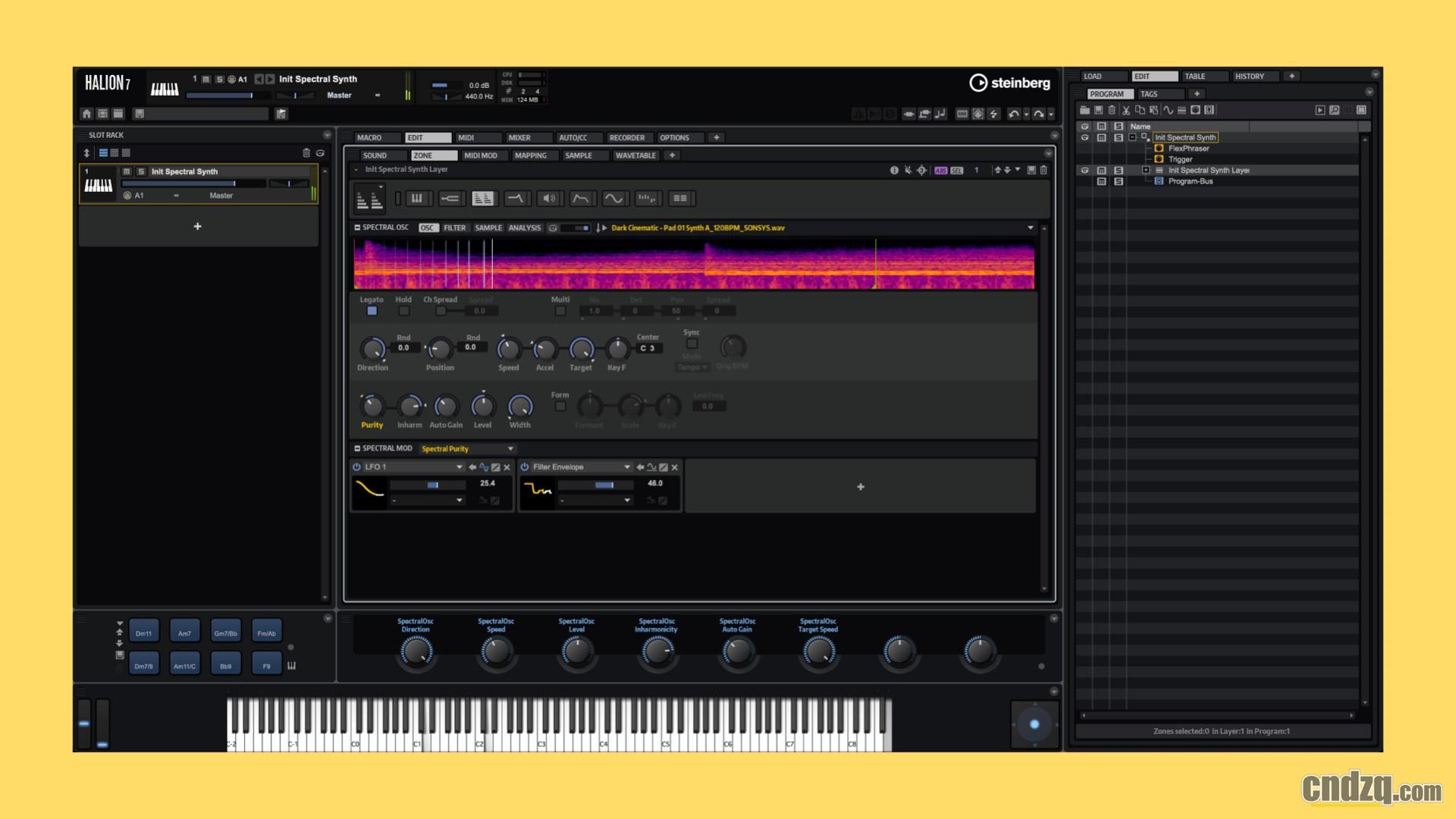
Task: Open the modulation matrix section button
Action: 680,199
